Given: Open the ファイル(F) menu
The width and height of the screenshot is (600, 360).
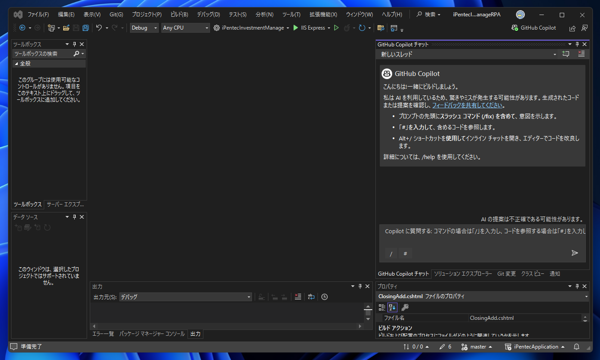Looking at the screenshot, I should (38, 15).
